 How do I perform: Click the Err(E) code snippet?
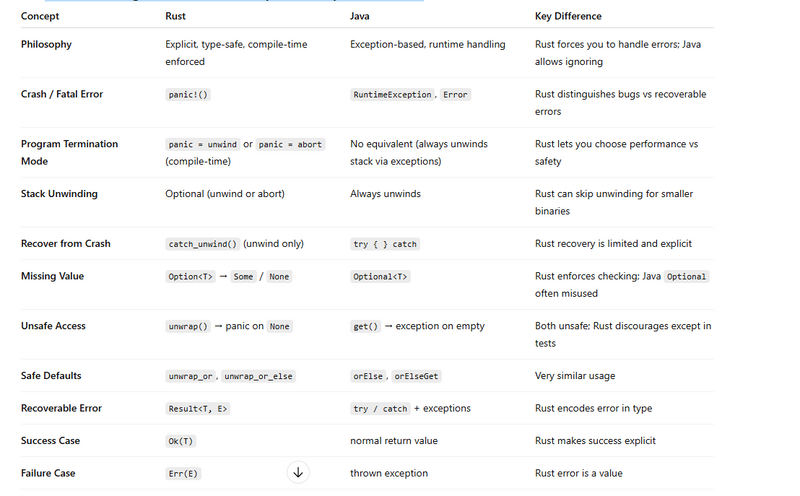point(183,473)
